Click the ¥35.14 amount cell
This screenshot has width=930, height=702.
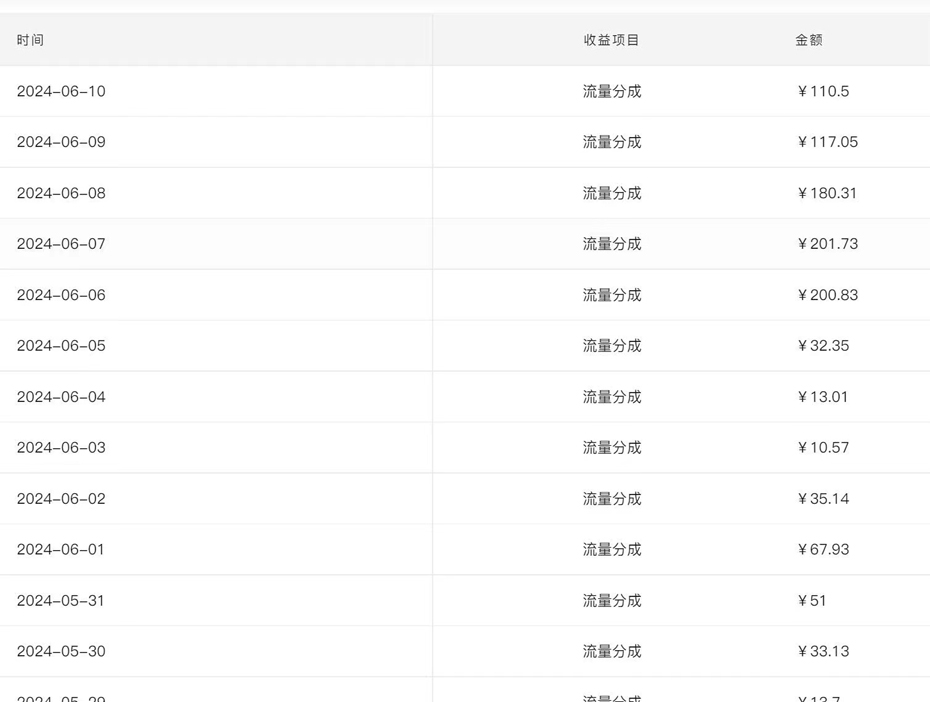click(x=823, y=498)
